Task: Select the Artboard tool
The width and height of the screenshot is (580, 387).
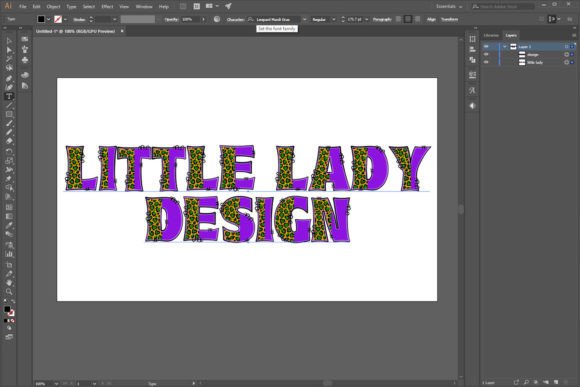Action: (x=9, y=265)
